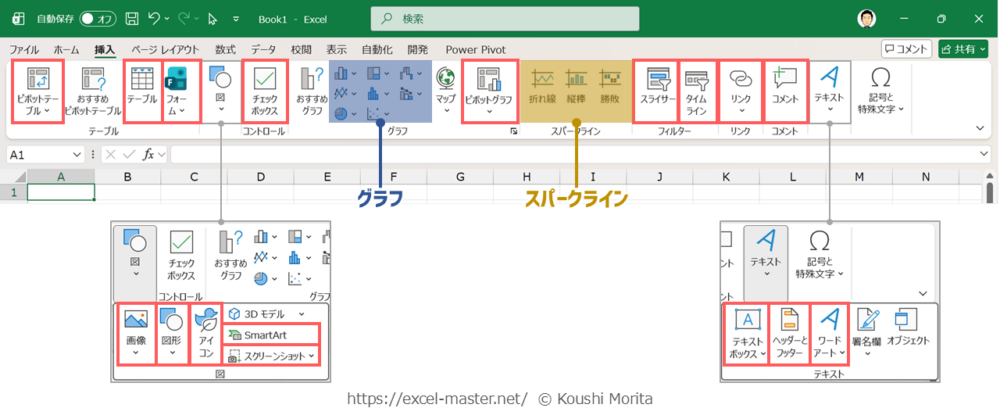Select cell A1 in the worksheet
The image size is (1000, 408).
61,192
